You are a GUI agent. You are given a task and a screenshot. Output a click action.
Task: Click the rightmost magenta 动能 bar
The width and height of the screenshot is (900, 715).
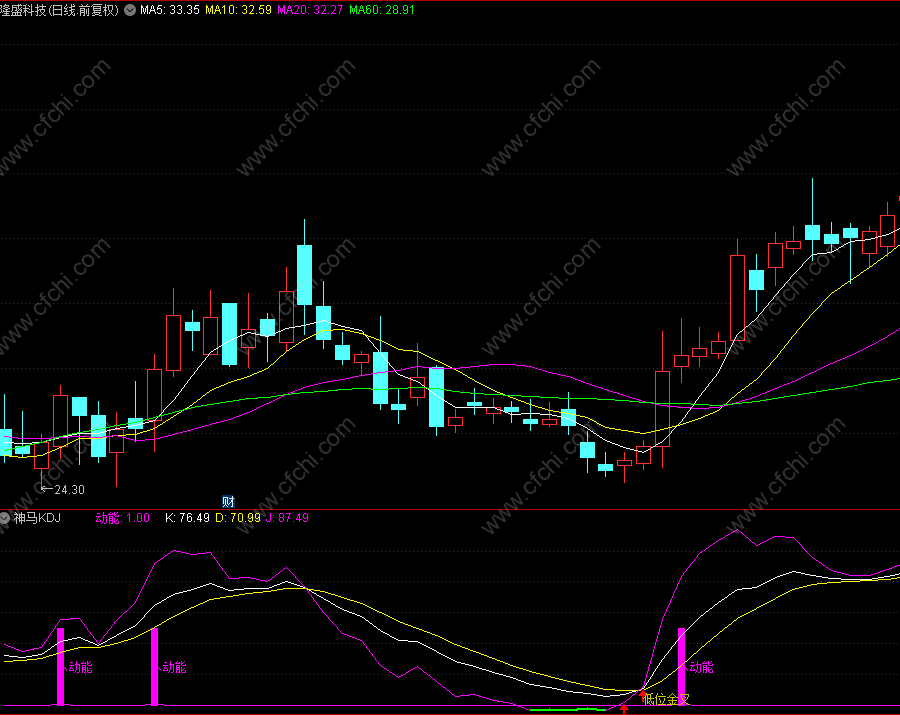point(681,667)
